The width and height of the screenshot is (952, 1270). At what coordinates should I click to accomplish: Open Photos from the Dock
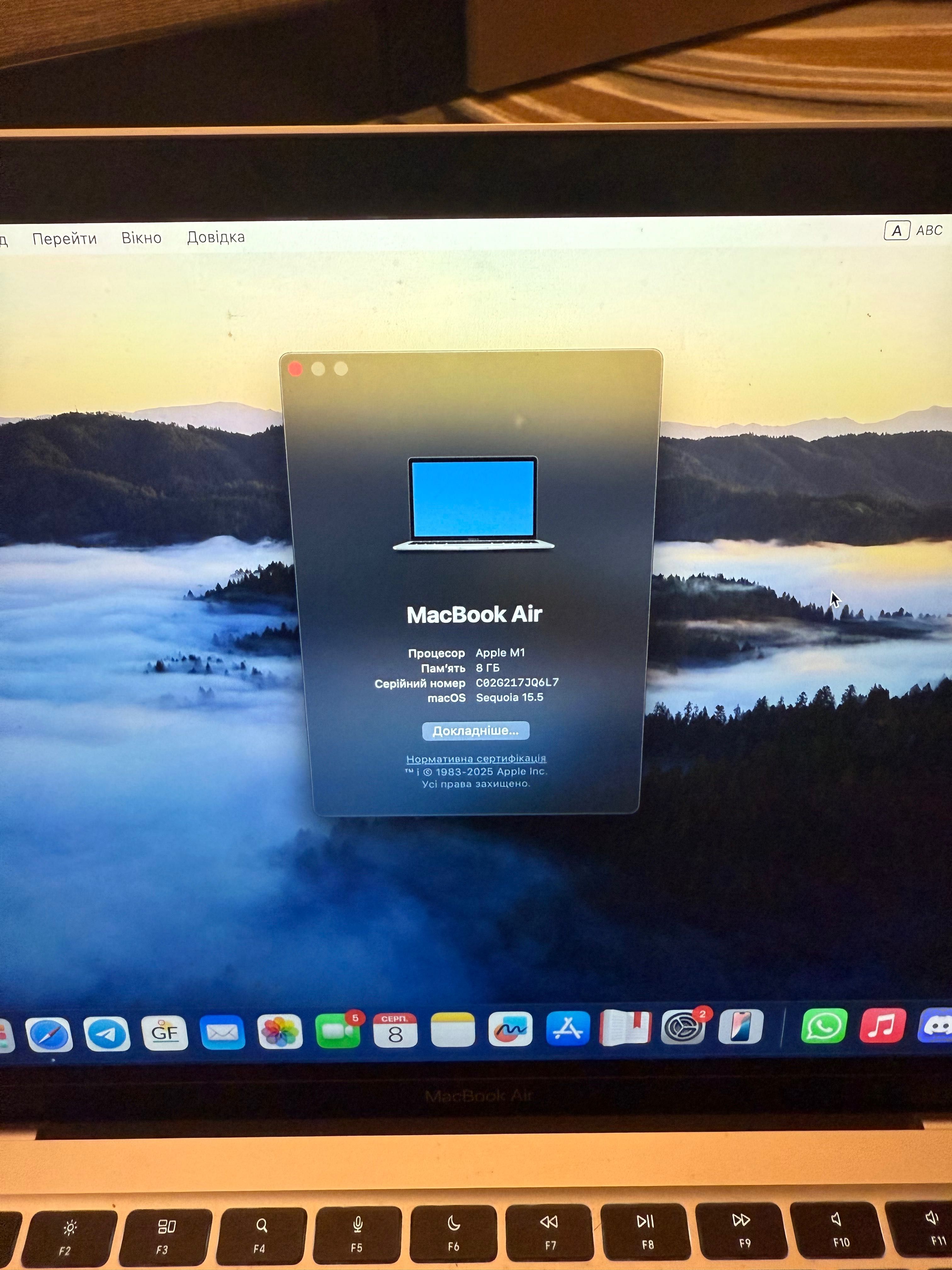pos(280,1032)
